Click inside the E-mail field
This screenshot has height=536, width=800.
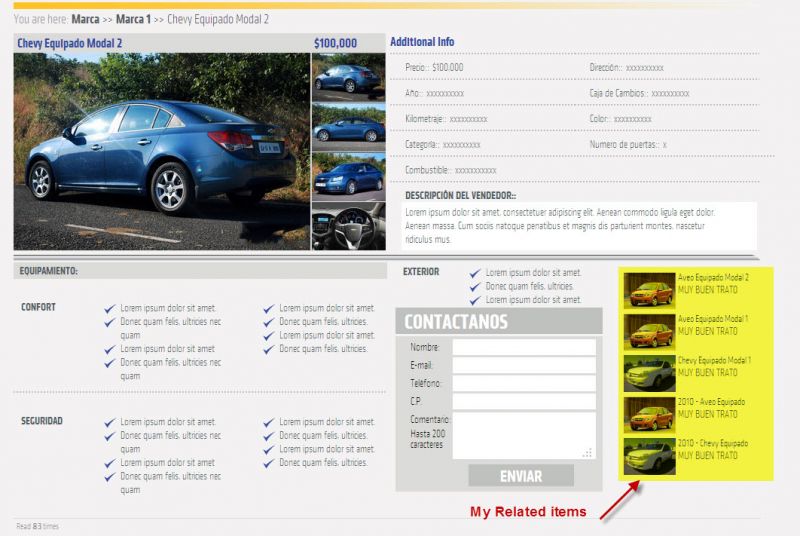point(524,365)
